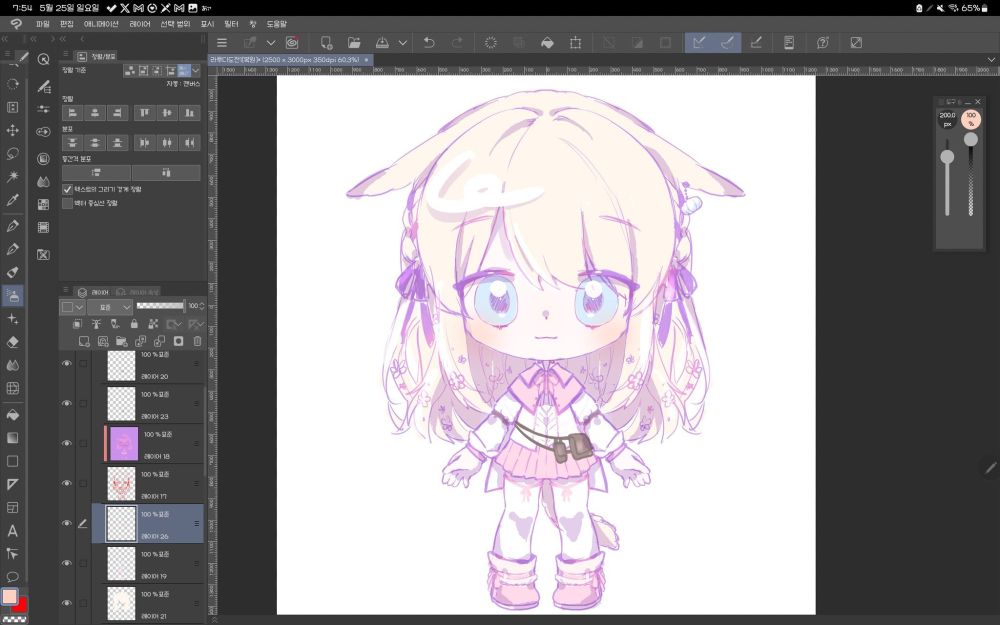Select the Lasso selection tool

click(x=12, y=154)
